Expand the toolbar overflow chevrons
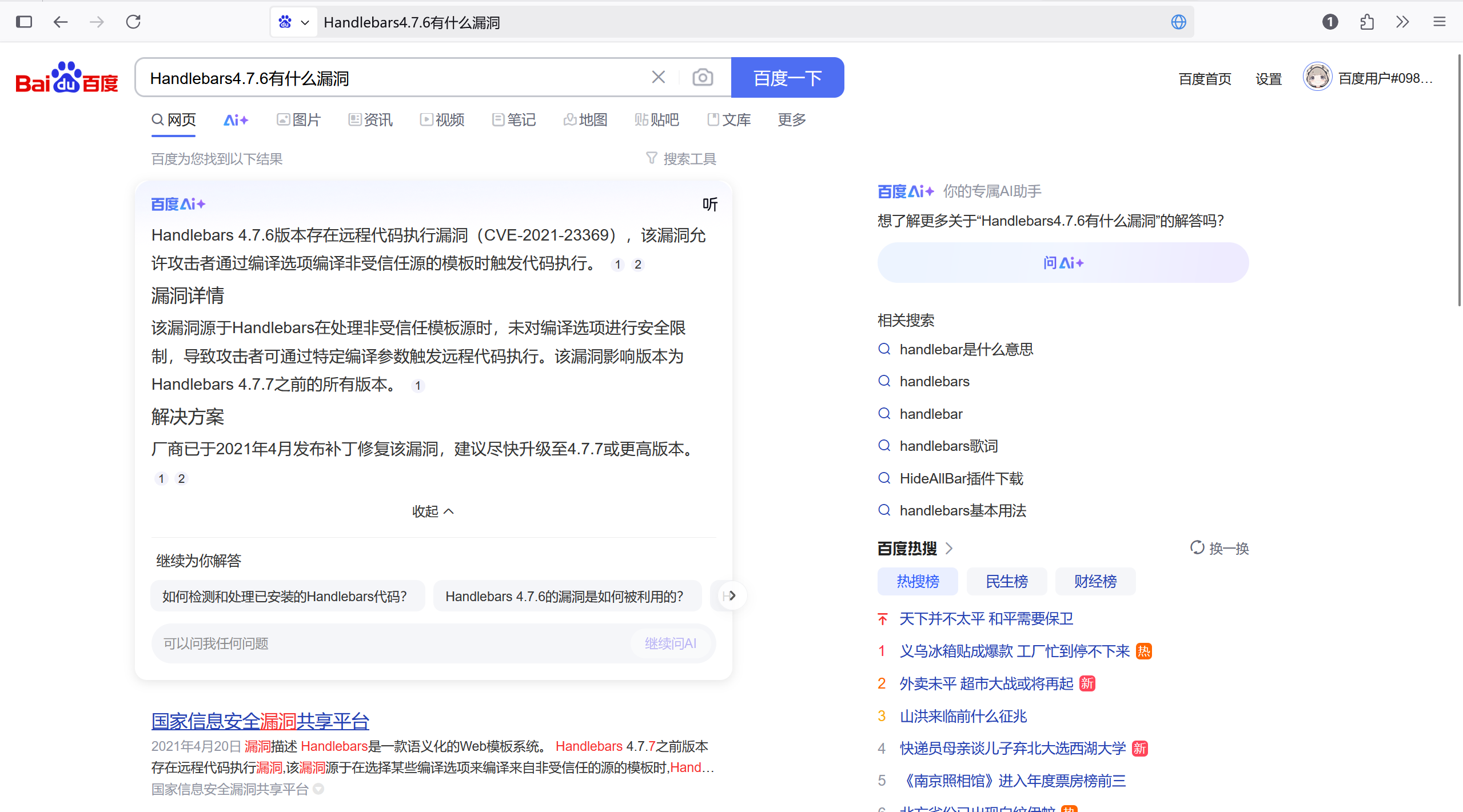This screenshot has height=812, width=1463. (1402, 22)
